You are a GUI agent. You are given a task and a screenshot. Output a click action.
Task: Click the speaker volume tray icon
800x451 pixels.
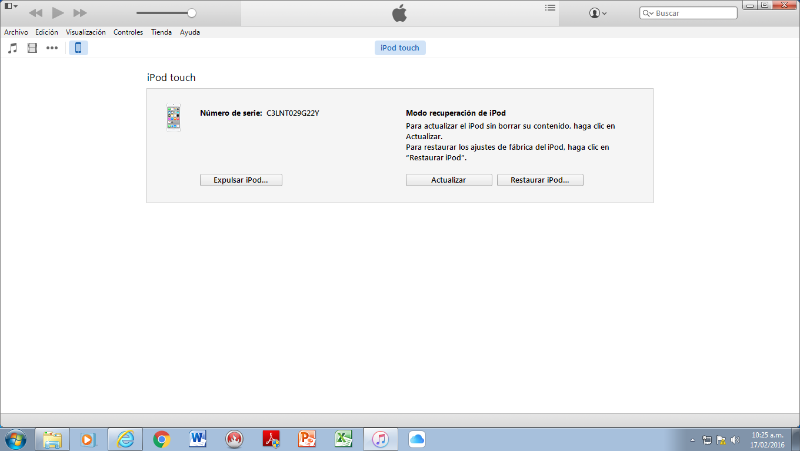735,440
